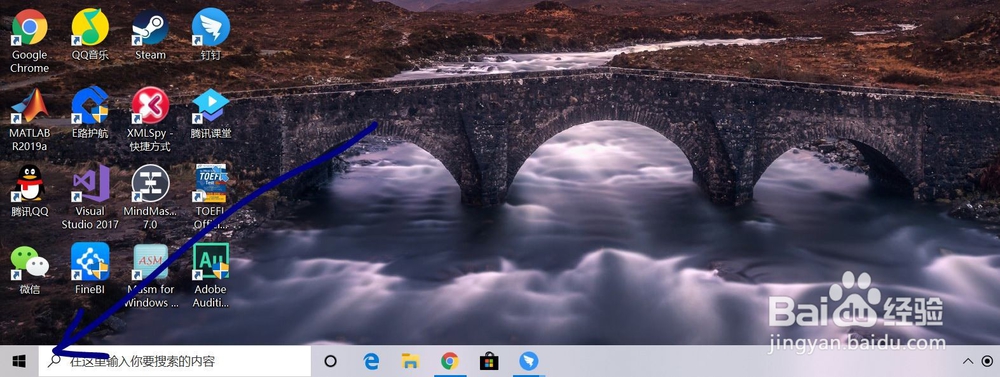
Task: Expand the hidden system tray icons
Action: [x=967, y=362]
